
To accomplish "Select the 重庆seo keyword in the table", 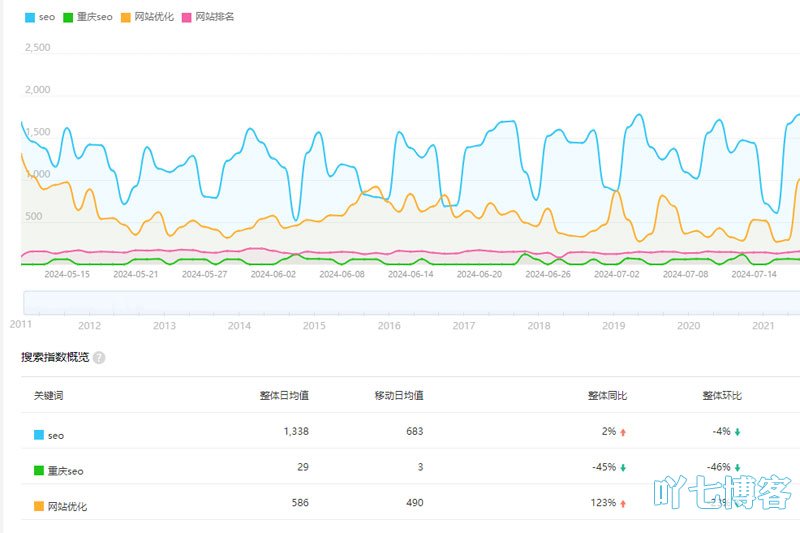I will pos(65,471).
